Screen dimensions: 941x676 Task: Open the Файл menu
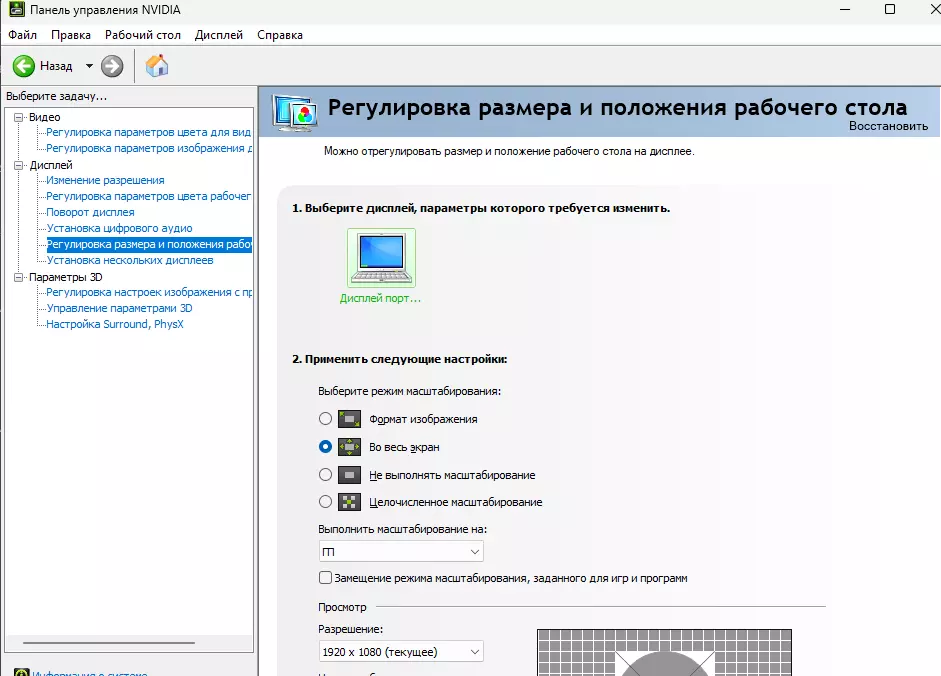pyautogui.click(x=22, y=35)
